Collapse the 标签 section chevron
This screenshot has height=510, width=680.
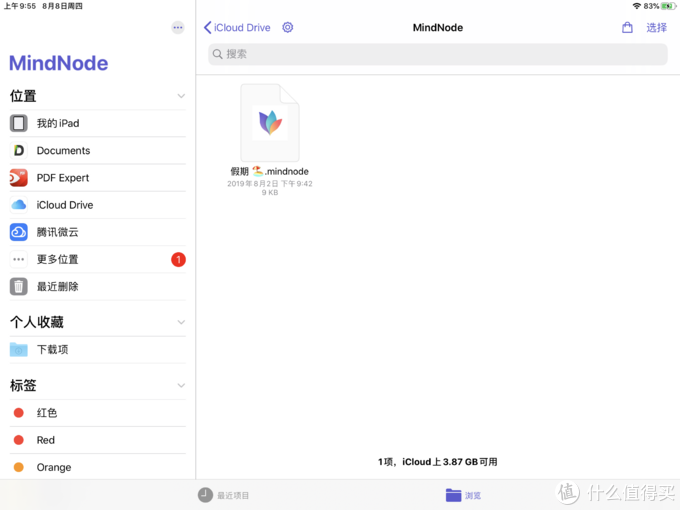tap(181, 386)
